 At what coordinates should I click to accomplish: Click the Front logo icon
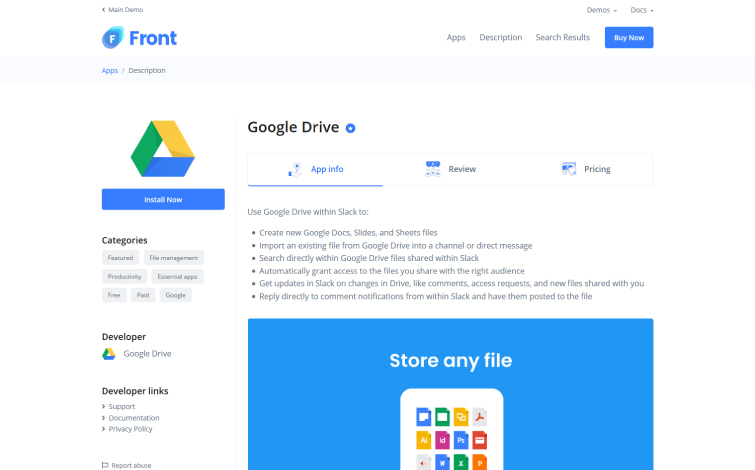[x=112, y=38]
